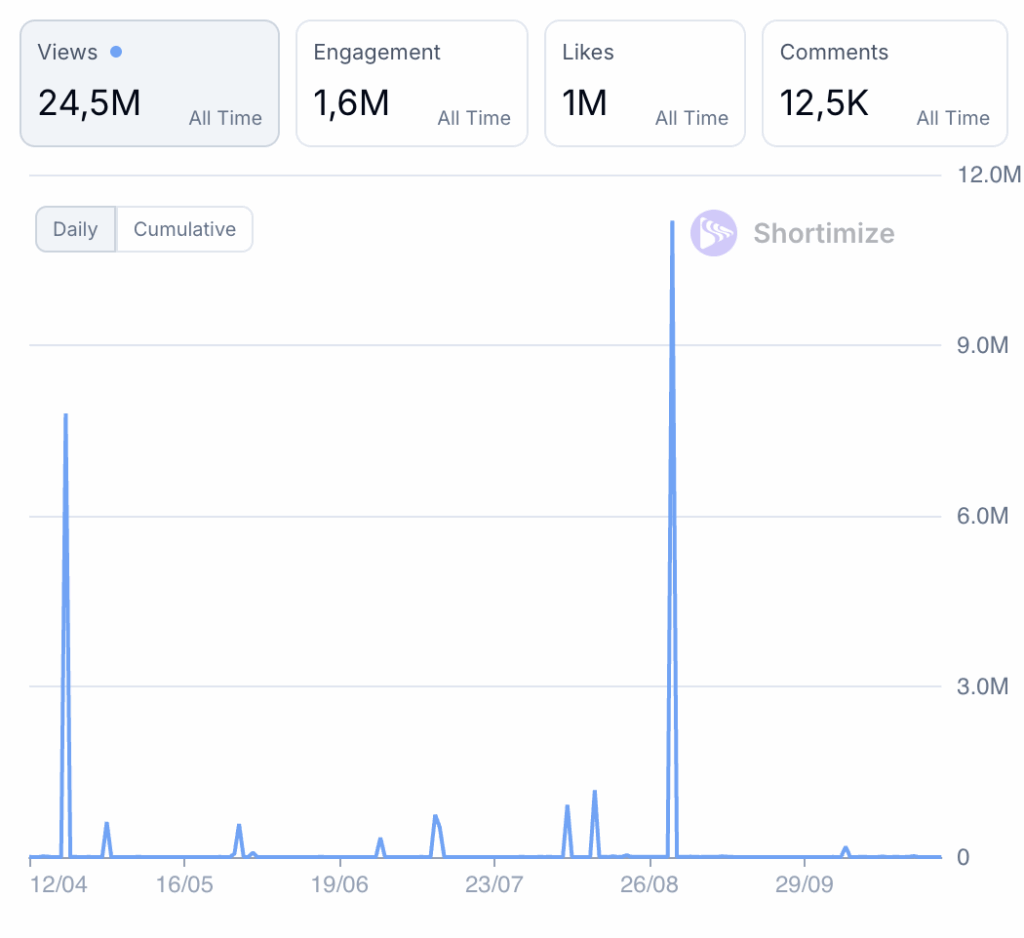
Task: Click the Shortimize watermark text
Action: [x=823, y=233]
